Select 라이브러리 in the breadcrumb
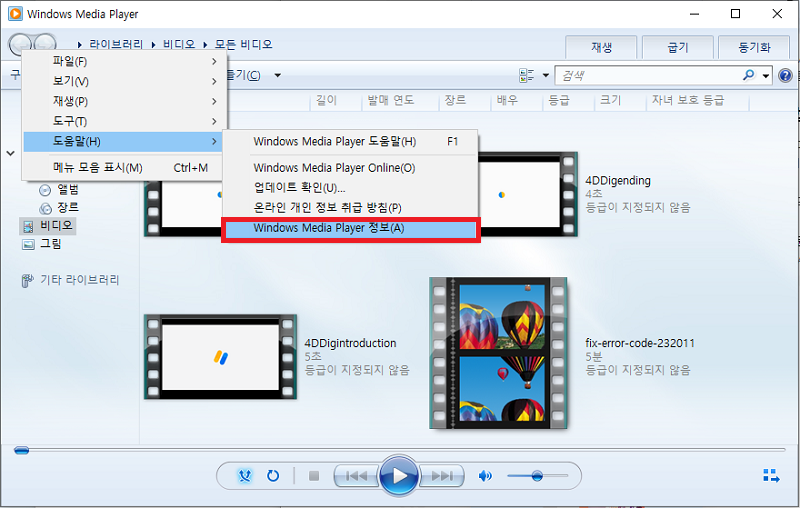The width and height of the screenshot is (800, 508). (116, 44)
